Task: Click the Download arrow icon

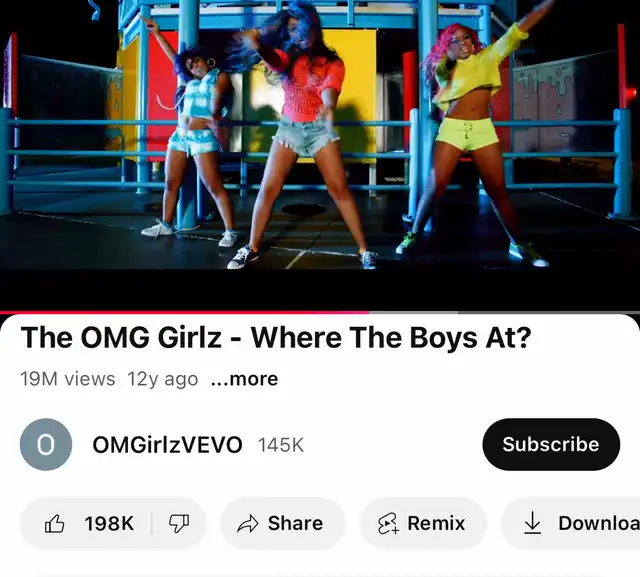Action: [532, 523]
